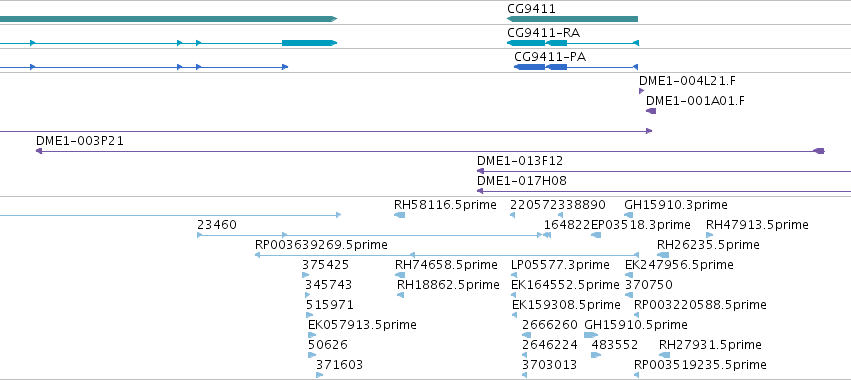Click the EK057913.5prime feature arrow
This screenshot has height=380, width=851.
(312, 335)
